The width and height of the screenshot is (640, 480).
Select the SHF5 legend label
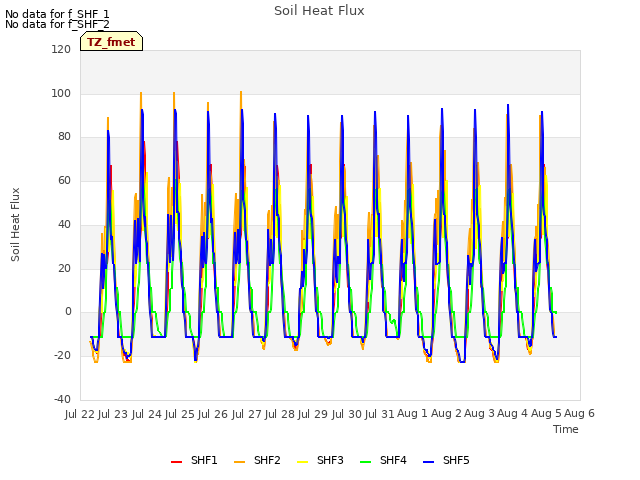[456, 460]
